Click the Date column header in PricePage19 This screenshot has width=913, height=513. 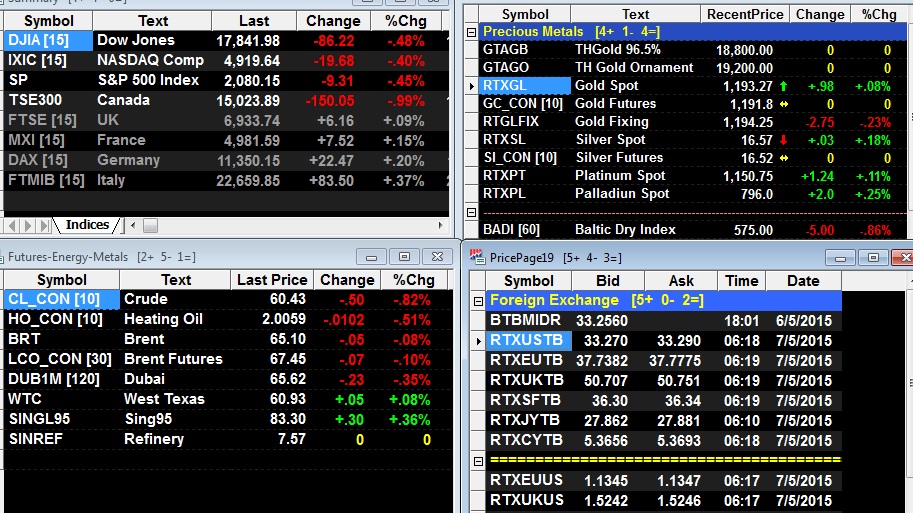click(x=803, y=281)
